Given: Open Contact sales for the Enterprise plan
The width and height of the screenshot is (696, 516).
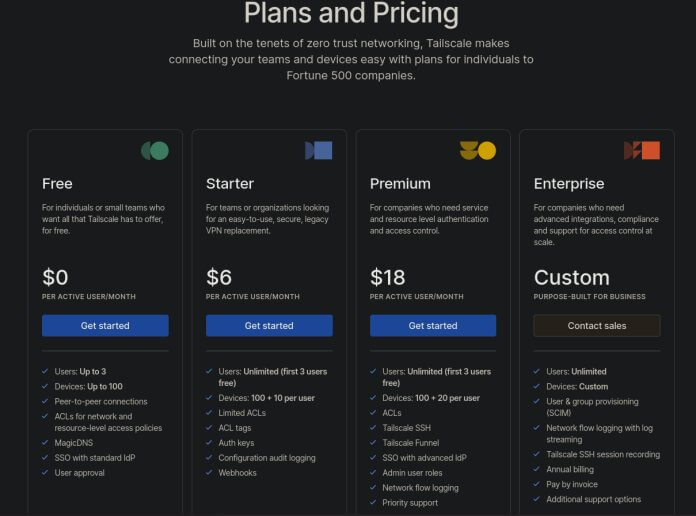Looking at the screenshot, I should pos(597,326).
